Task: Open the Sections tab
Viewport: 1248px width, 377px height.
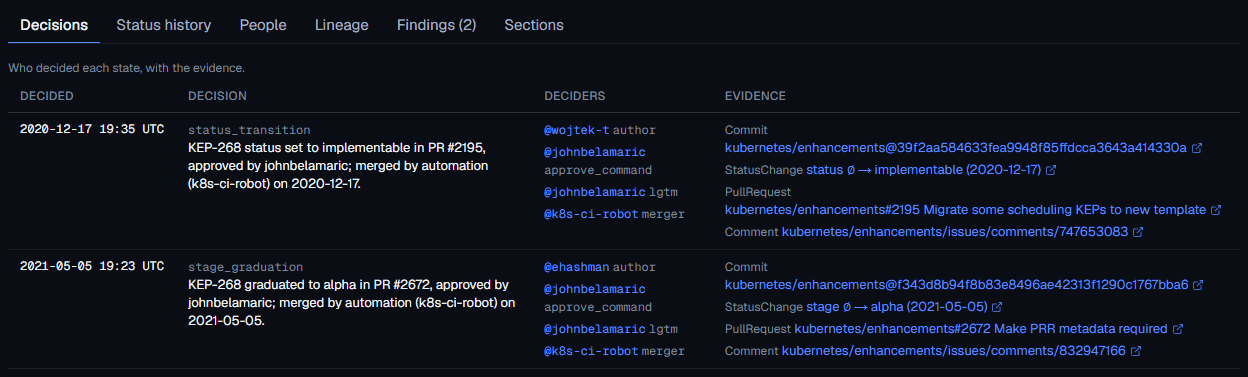Action: coord(534,25)
